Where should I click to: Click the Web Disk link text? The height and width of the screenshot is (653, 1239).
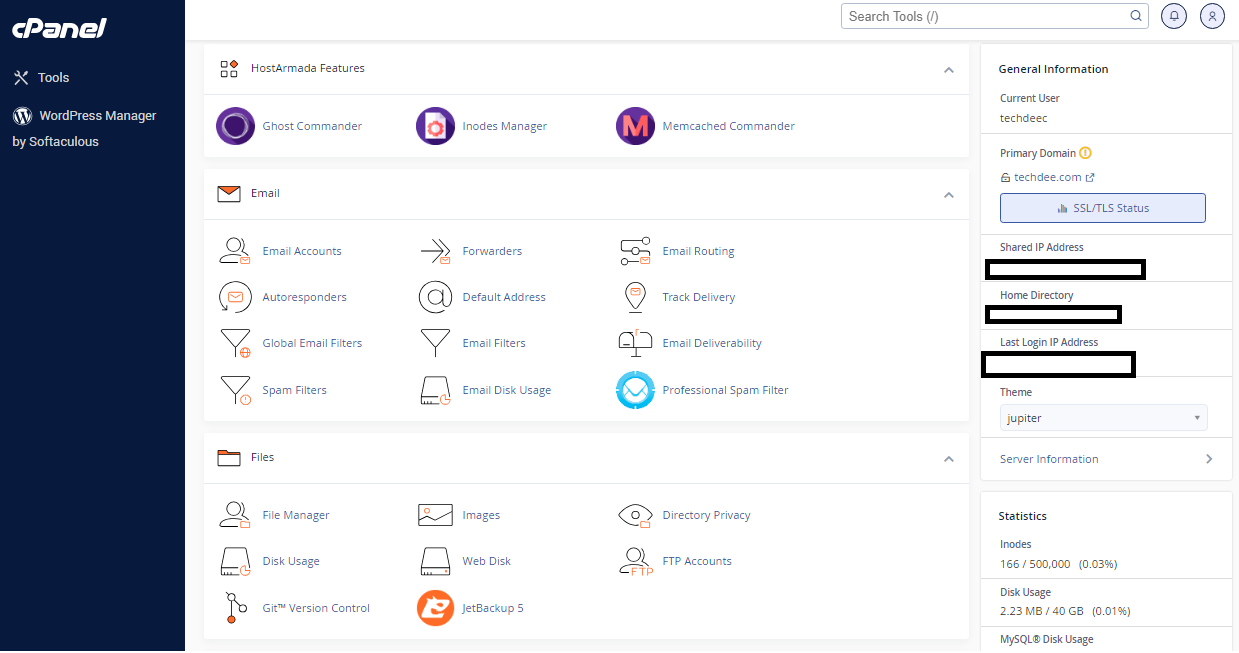point(487,561)
